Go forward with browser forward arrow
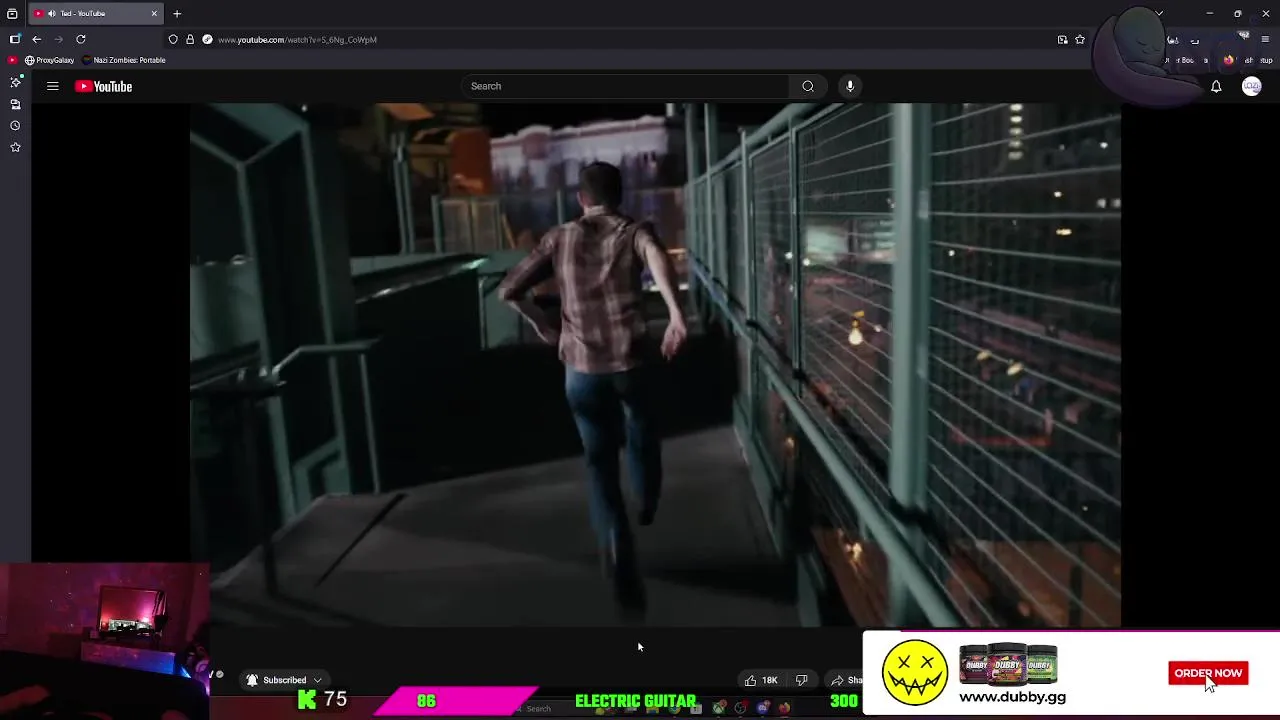 (58, 39)
